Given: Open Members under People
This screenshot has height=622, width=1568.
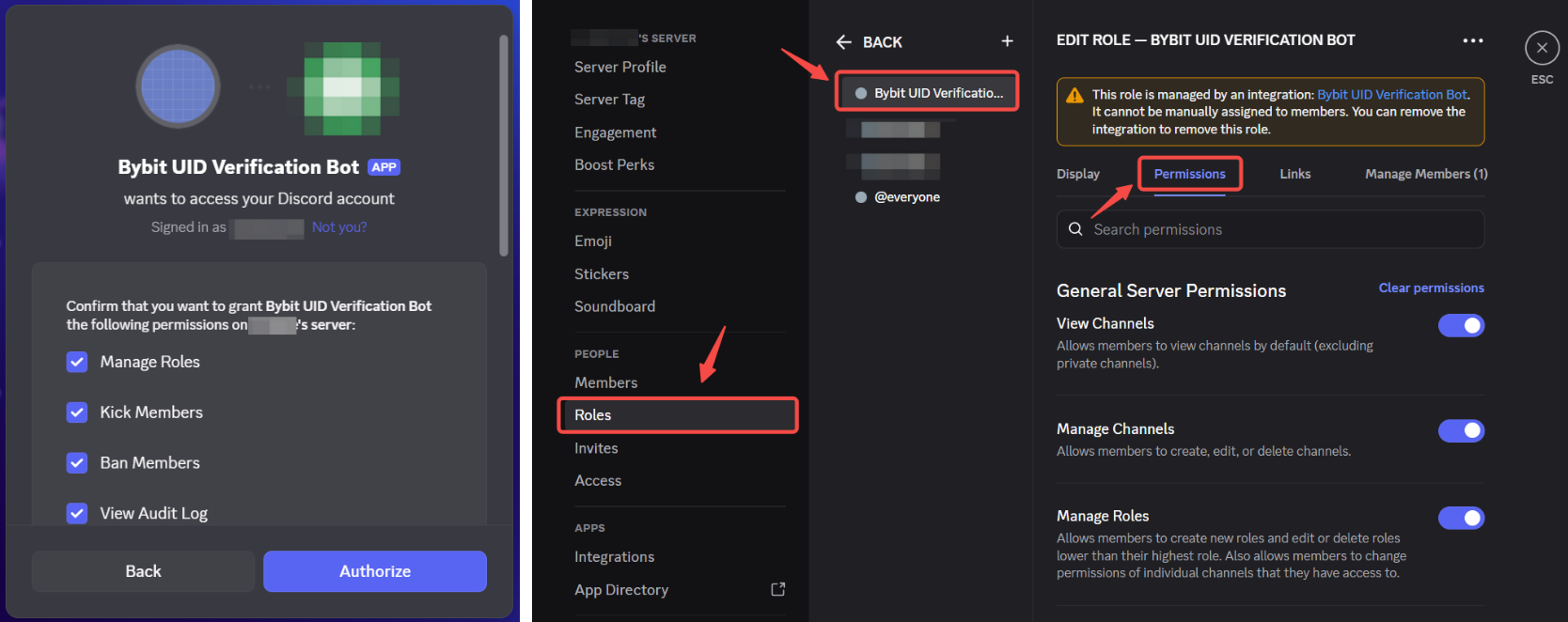Looking at the screenshot, I should pos(605,382).
